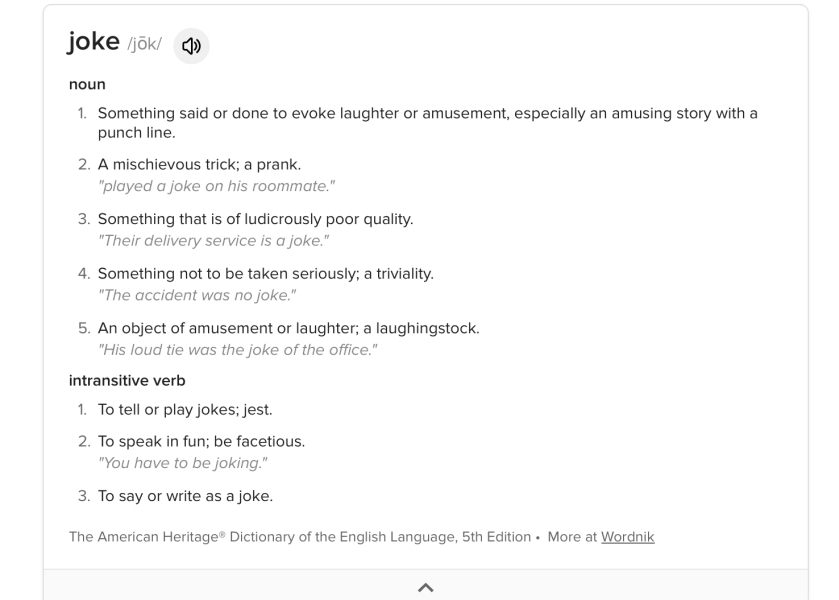This screenshot has width=839, height=600.
Task: Click the example "played a joke on his roommate"
Action: pos(216,186)
